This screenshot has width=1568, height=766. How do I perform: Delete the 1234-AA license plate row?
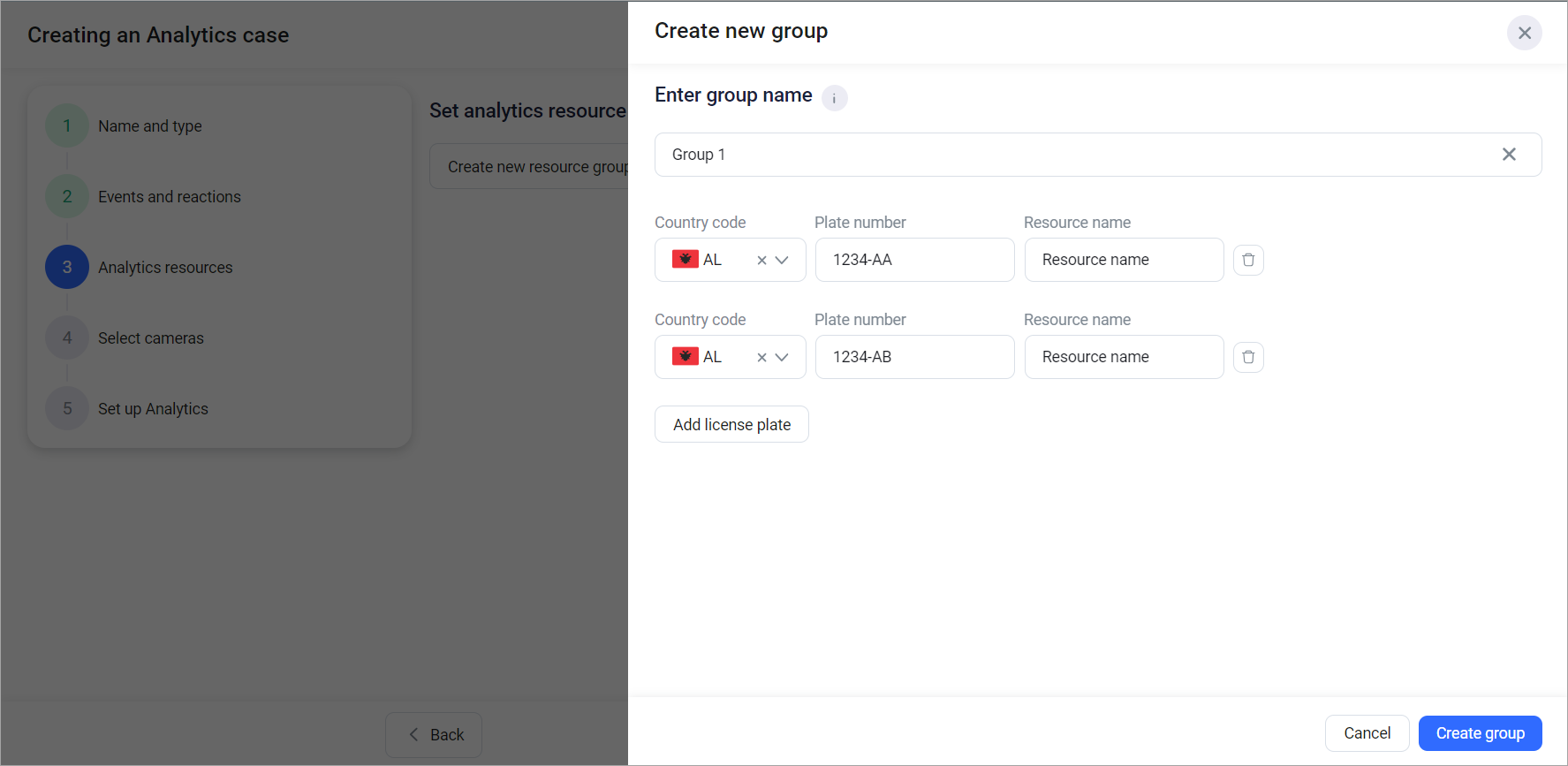coord(1247,260)
